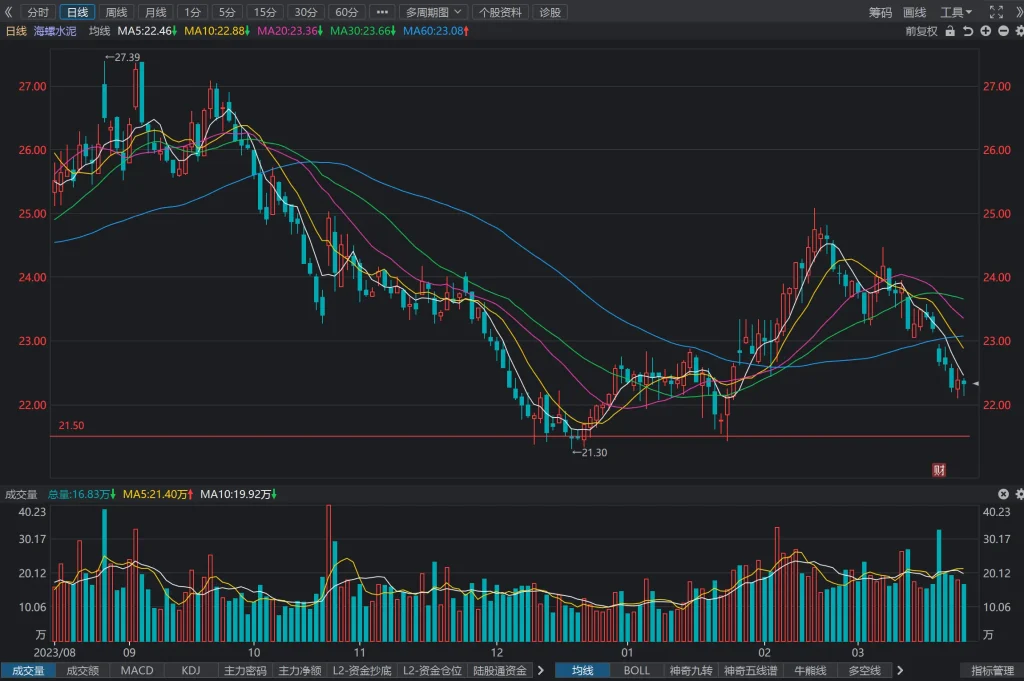
Task: Open the 诊股 stock diagnosis
Action: (550, 12)
